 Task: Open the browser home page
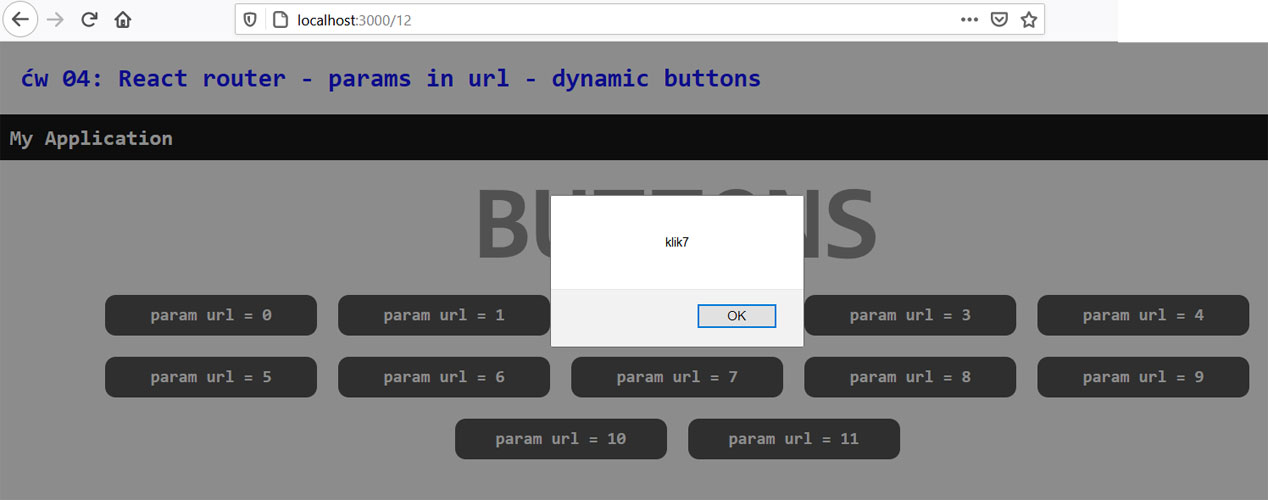122,19
